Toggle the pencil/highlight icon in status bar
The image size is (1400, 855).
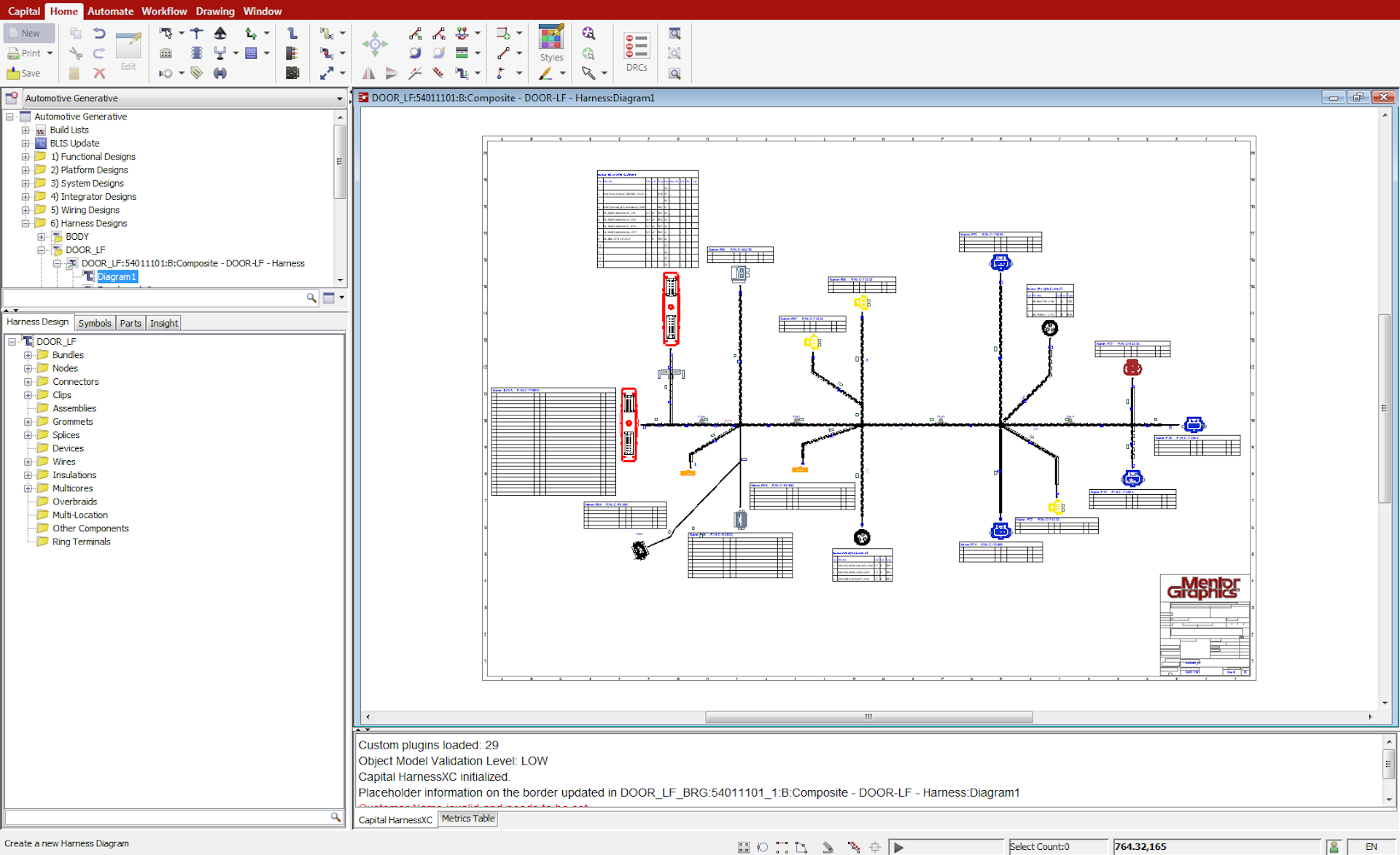coord(828,847)
